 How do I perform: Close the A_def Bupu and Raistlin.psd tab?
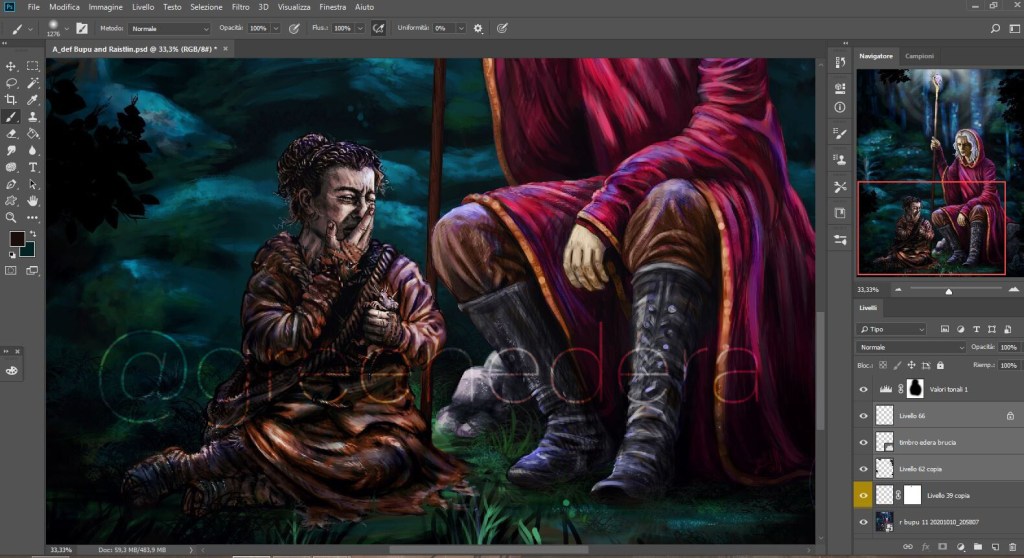pos(227,47)
